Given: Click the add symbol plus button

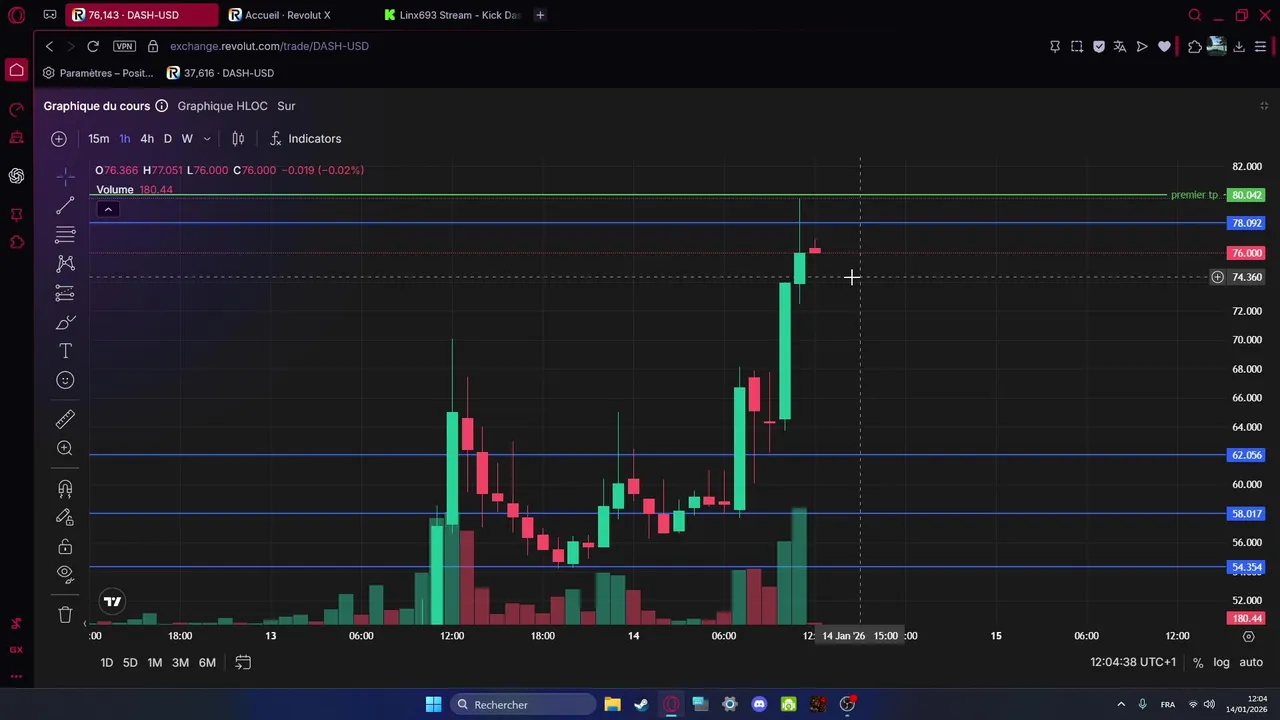Looking at the screenshot, I should pos(59,139).
